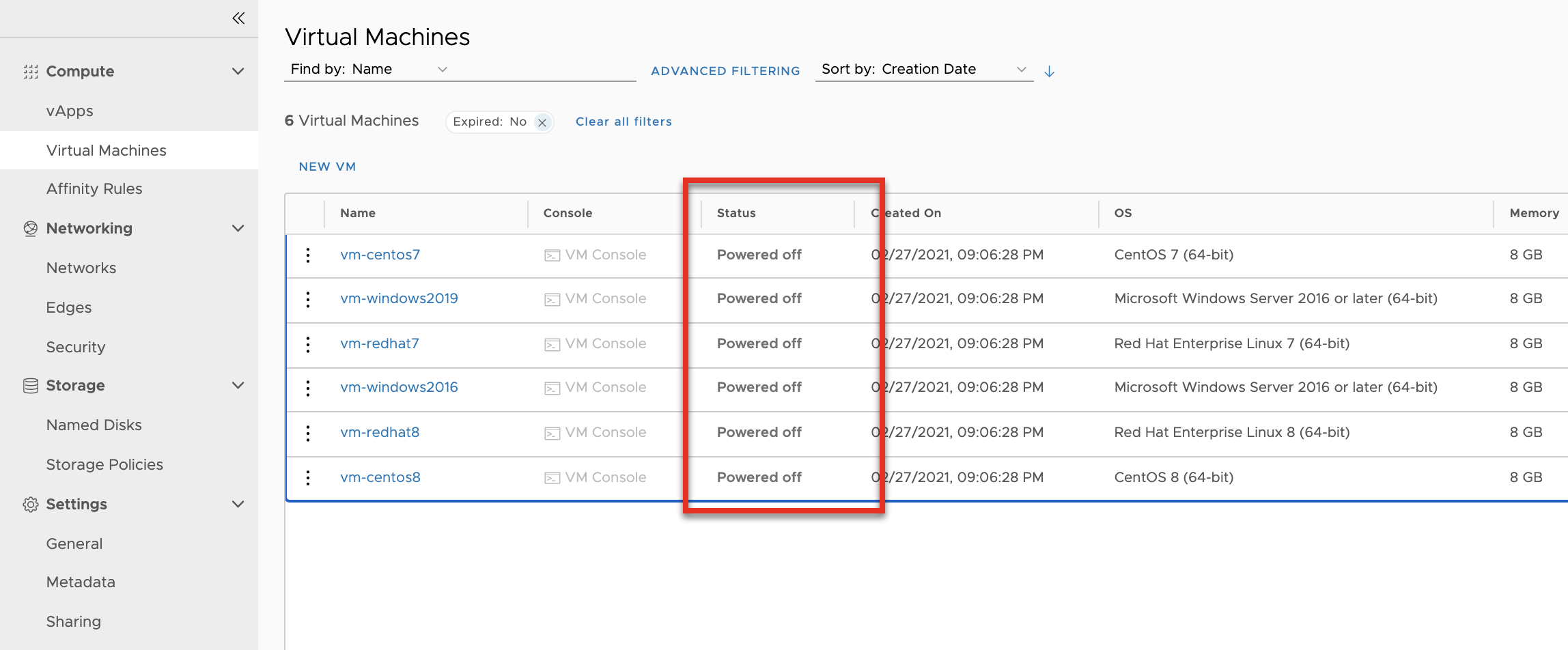
Task: Open three-dot menu for vm-windows2016 row
Action: (308, 388)
